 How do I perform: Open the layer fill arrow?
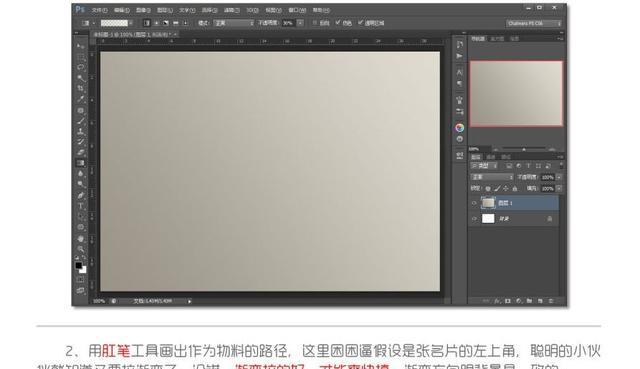click(559, 189)
